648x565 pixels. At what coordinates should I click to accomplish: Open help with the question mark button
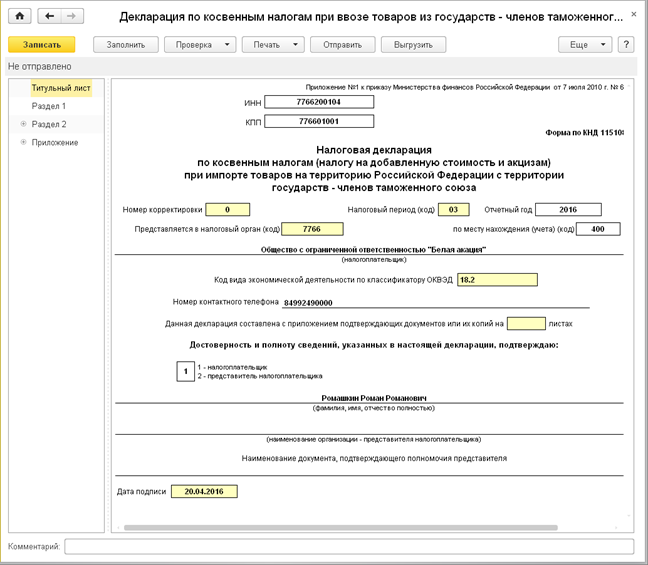pos(626,45)
